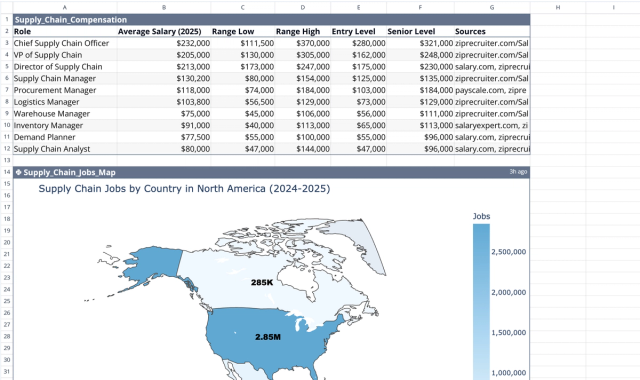Click the $103,800 average salary cell
The image size is (640, 380).
164,102
